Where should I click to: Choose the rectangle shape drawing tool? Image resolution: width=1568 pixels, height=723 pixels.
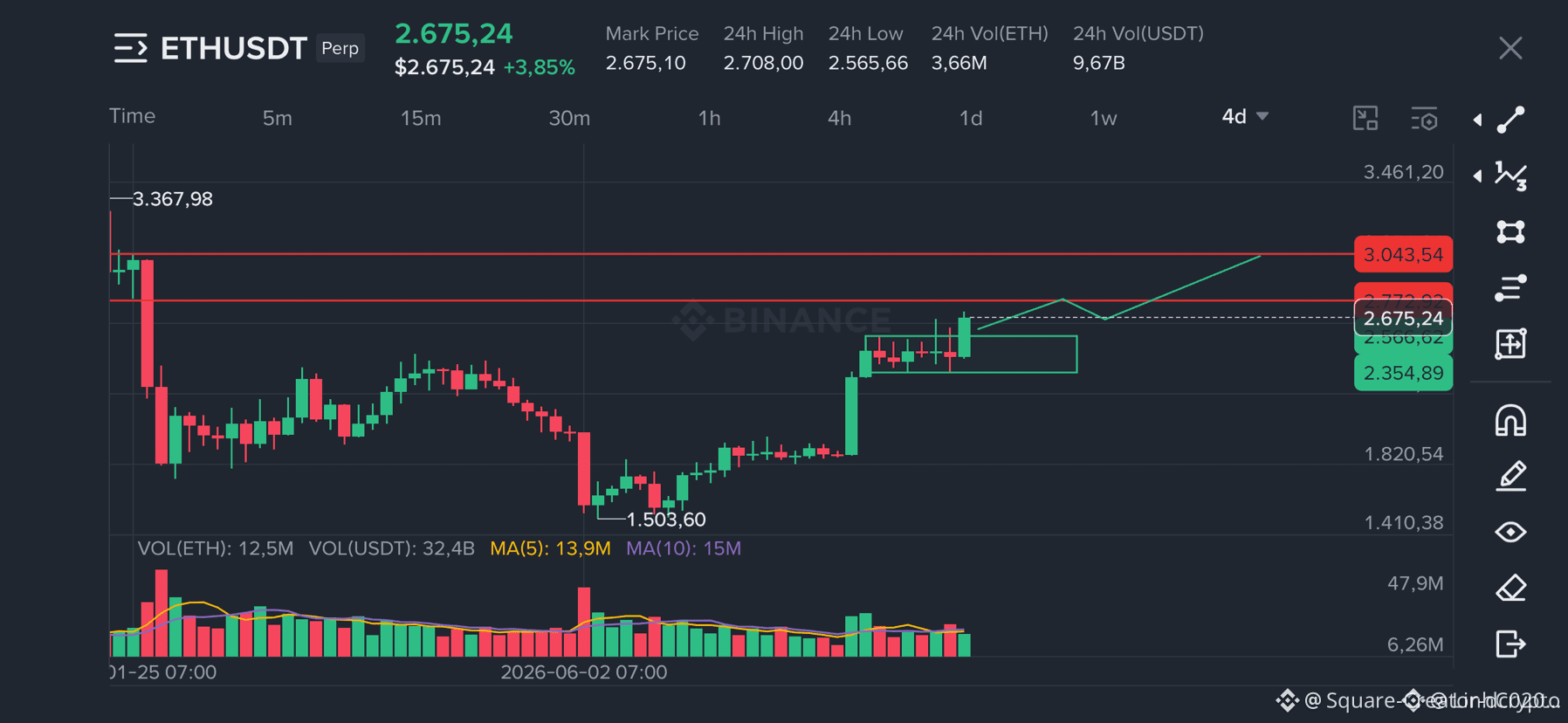(1510, 231)
